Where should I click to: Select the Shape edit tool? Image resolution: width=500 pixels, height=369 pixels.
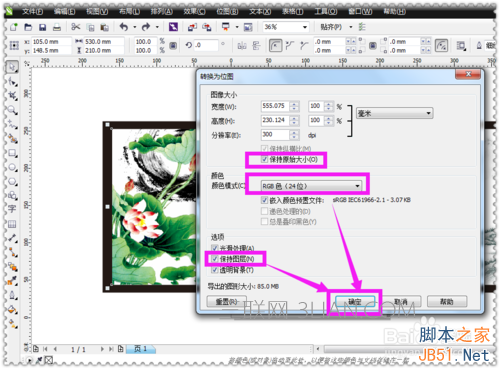pyautogui.click(x=13, y=81)
